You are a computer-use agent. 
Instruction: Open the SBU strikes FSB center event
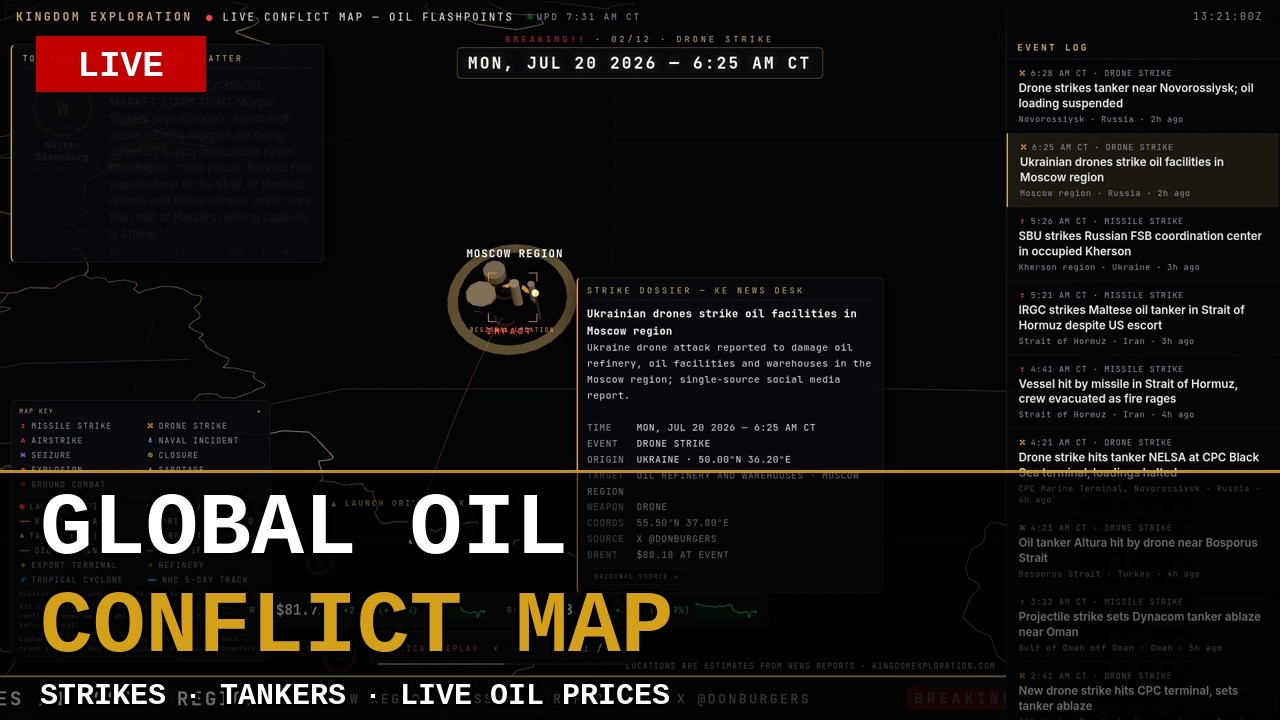click(1143, 244)
